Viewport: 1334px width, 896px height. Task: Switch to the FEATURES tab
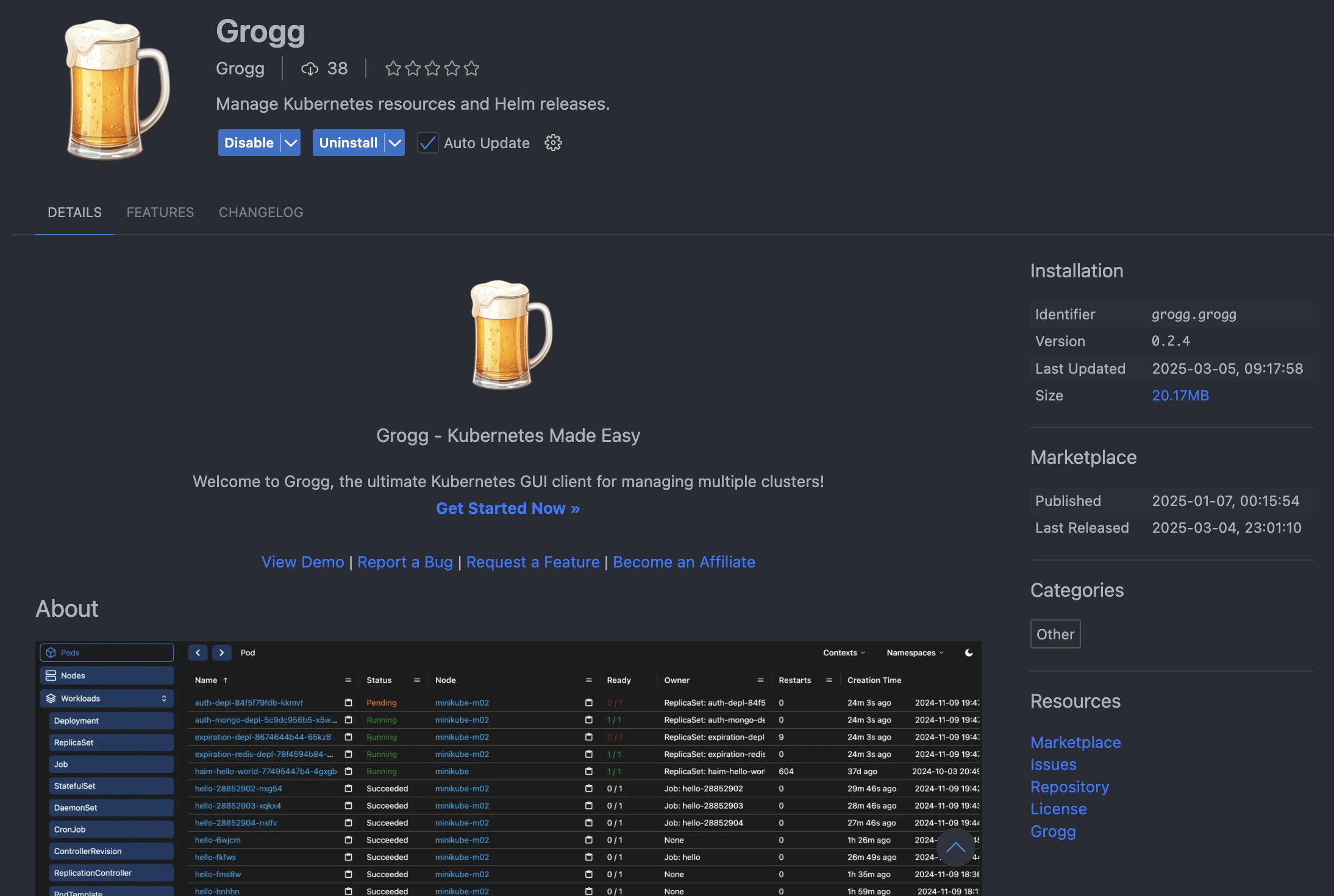tap(160, 212)
